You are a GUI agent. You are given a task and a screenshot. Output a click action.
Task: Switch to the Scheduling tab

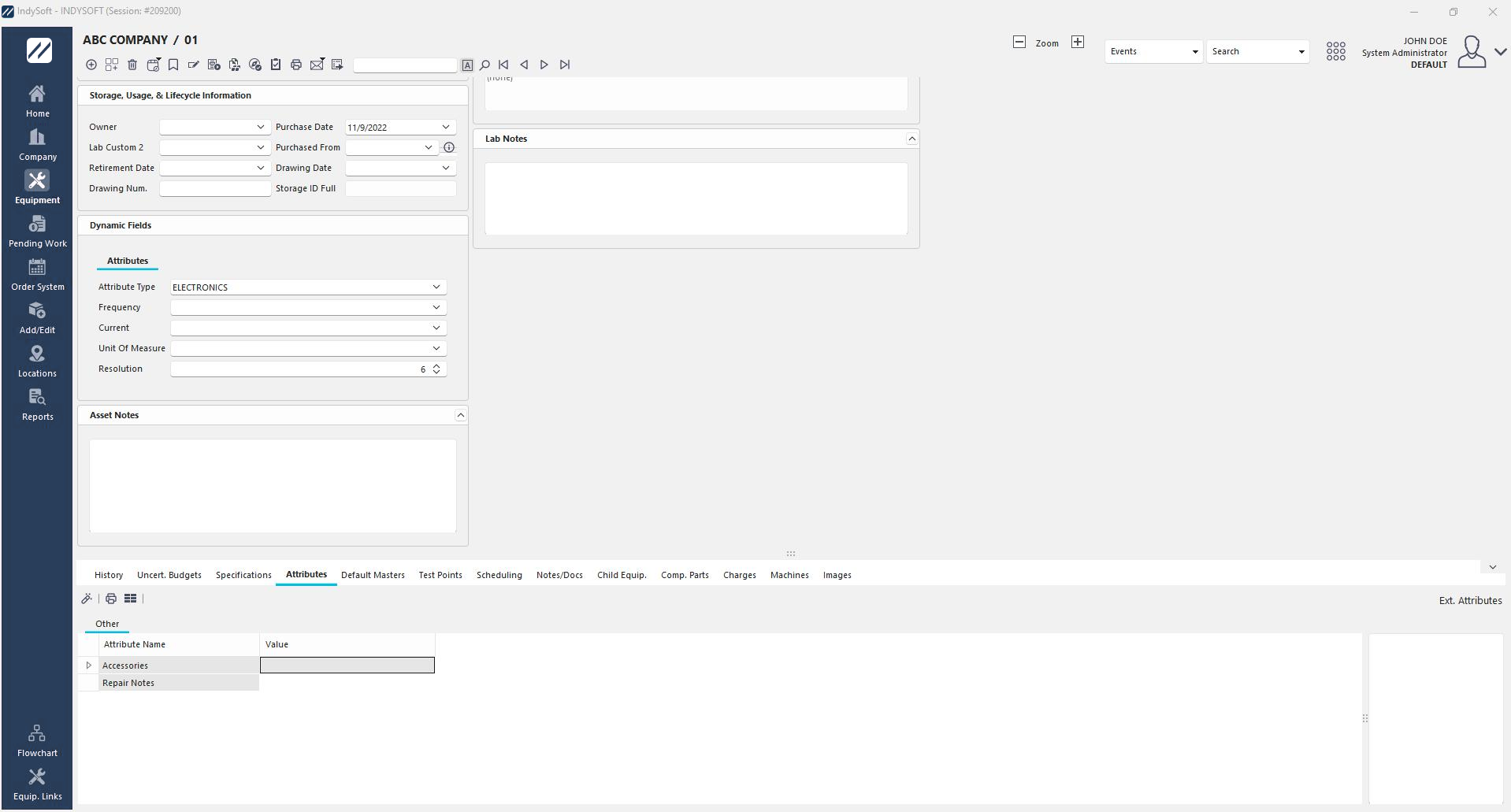coord(499,575)
